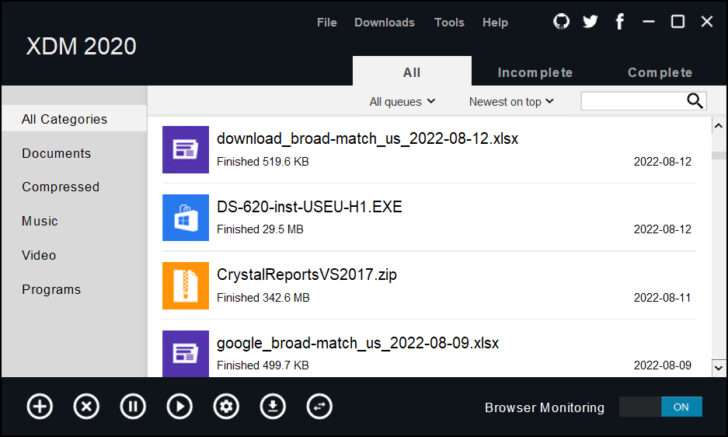
Task: Switch to the All tab
Action: (x=412, y=71)
